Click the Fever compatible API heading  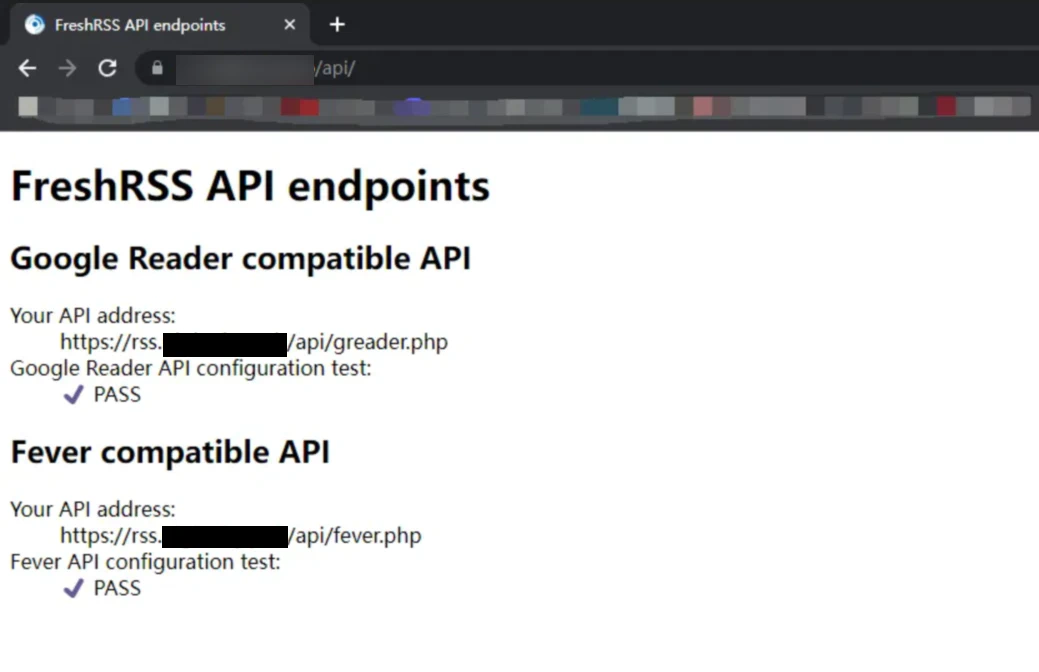[x=169, y=452]
